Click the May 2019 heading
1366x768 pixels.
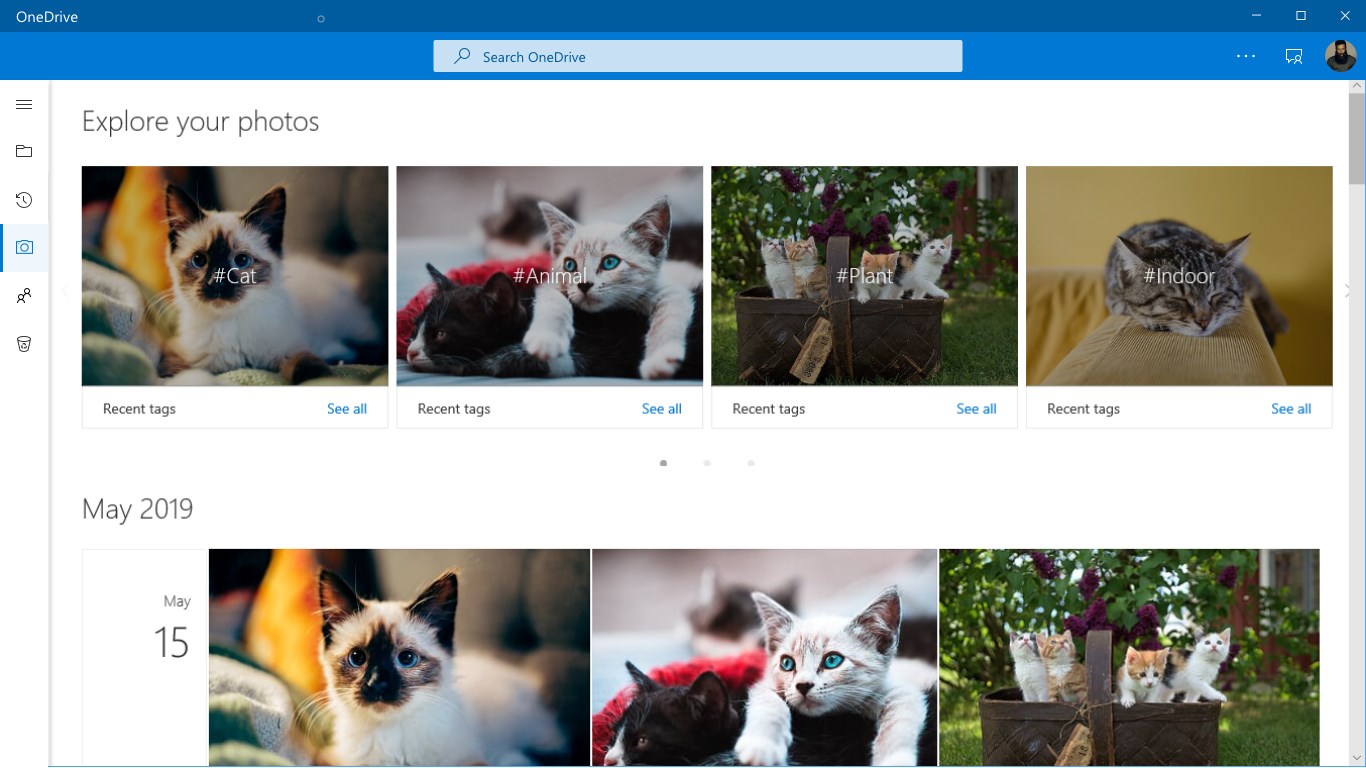coord(138,508)
